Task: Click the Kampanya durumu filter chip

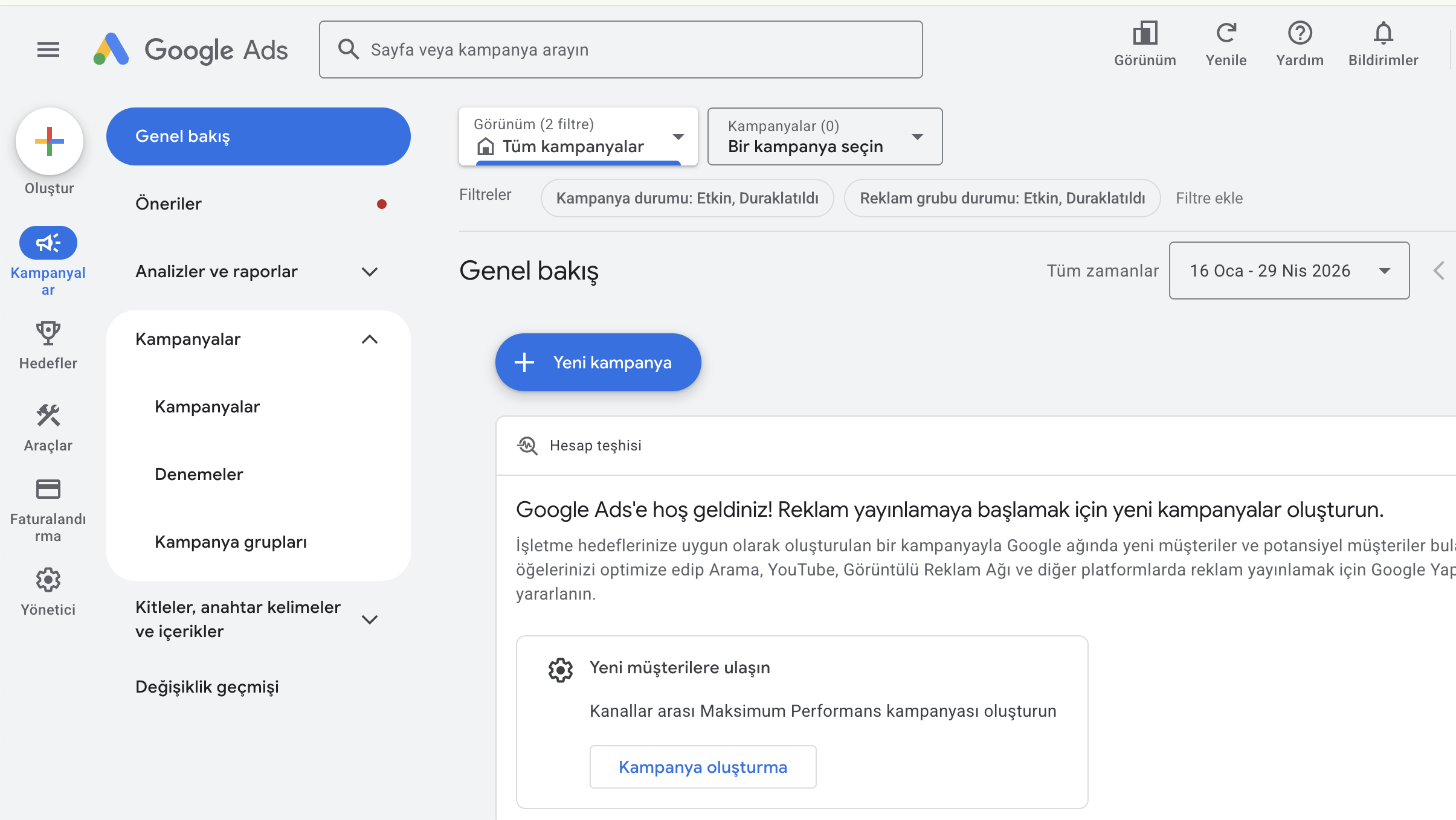Action: [x=688, y=198]
